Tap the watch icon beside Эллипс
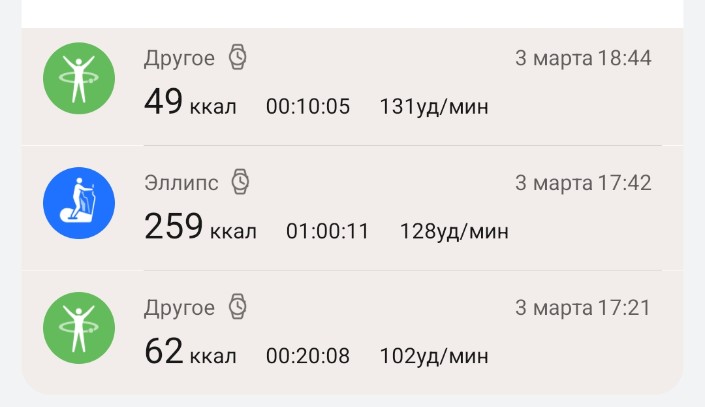Viewport: 705px width, 407px height. click(241, 182)
